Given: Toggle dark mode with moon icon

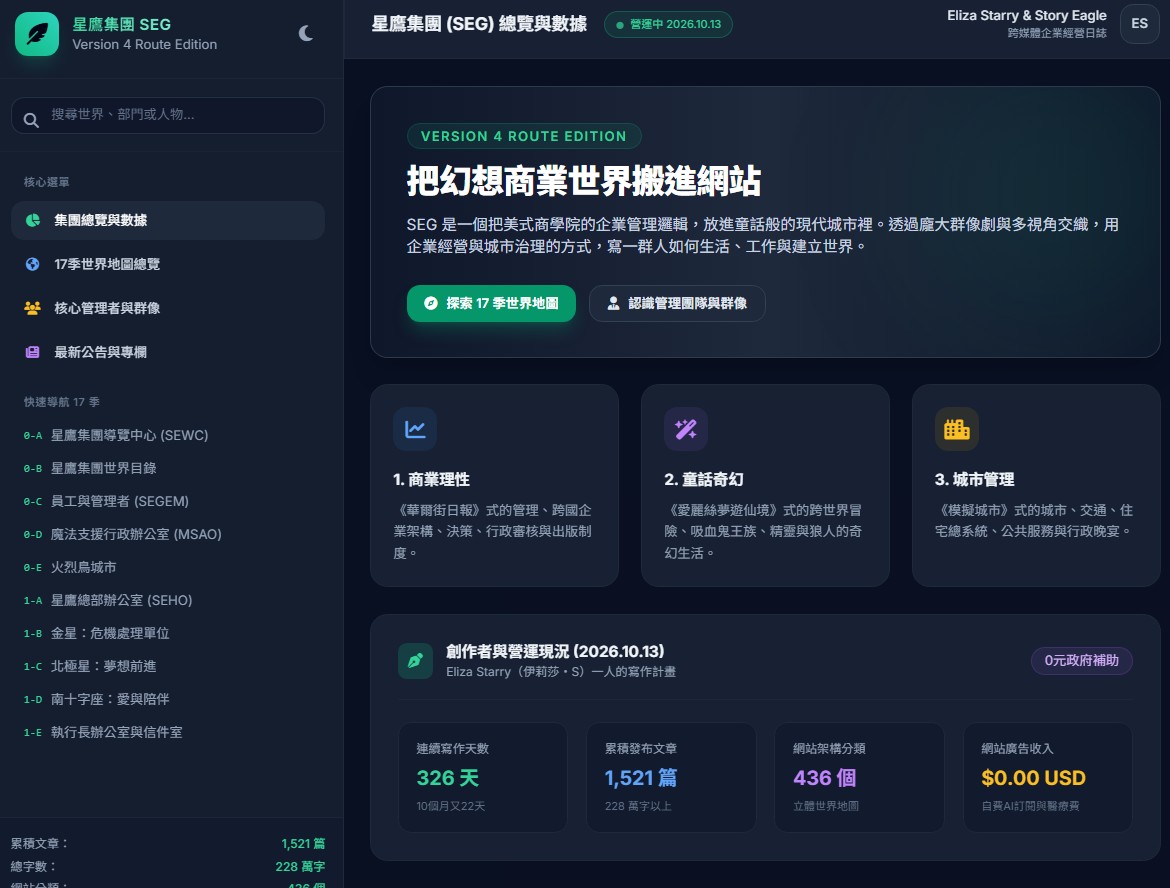Looking at the screenshot, I should [306, 33].
